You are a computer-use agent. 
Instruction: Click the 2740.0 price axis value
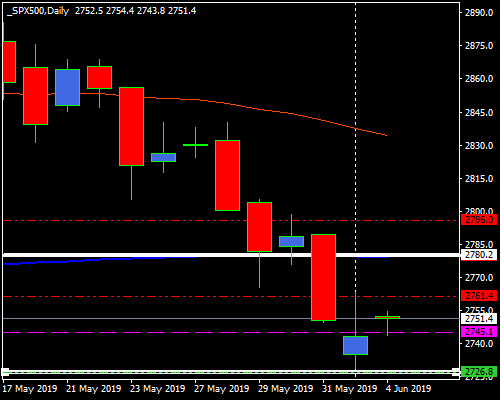[479, 344]
